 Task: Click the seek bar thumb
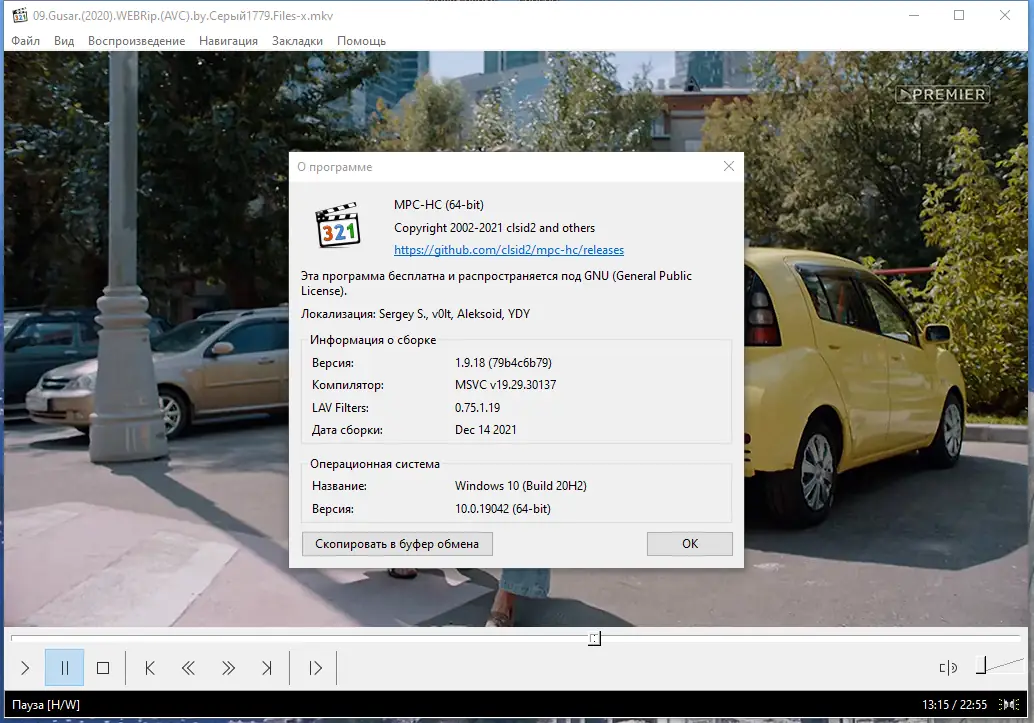pos(595,638)
